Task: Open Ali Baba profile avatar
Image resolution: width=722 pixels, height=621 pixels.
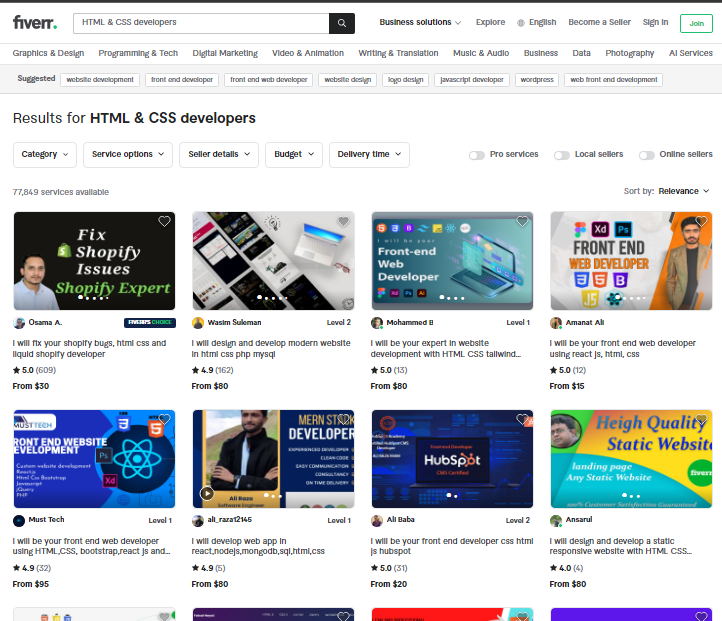Action: point(377,521)
